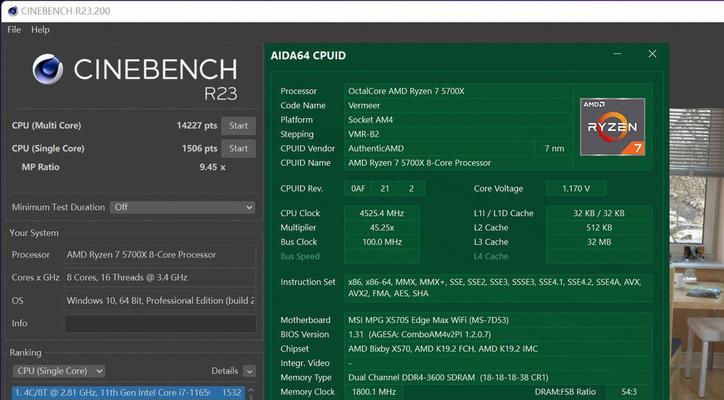
Task: Click the Memory Clock 1800.1 MHz value
Action: coord(374,392)
